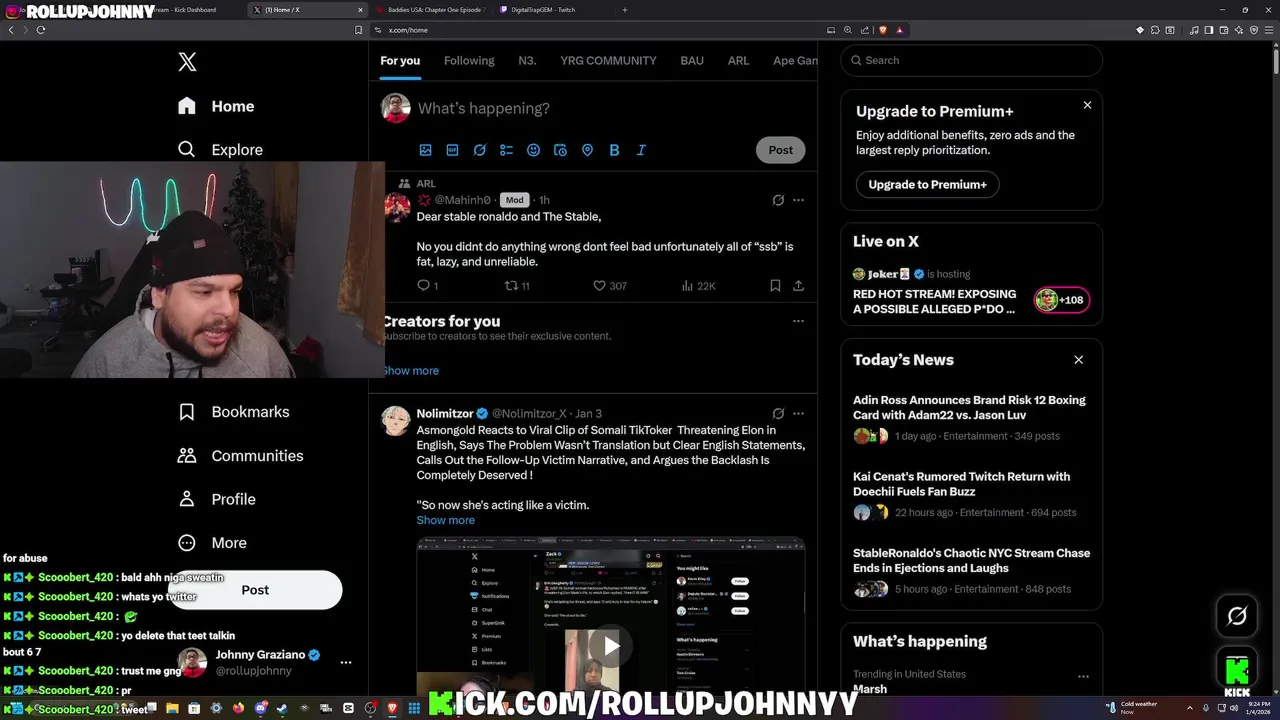Viewport: 1280px width, 720px height.
Task: Open Profile in the sidebar
Action: coord(216,499)
